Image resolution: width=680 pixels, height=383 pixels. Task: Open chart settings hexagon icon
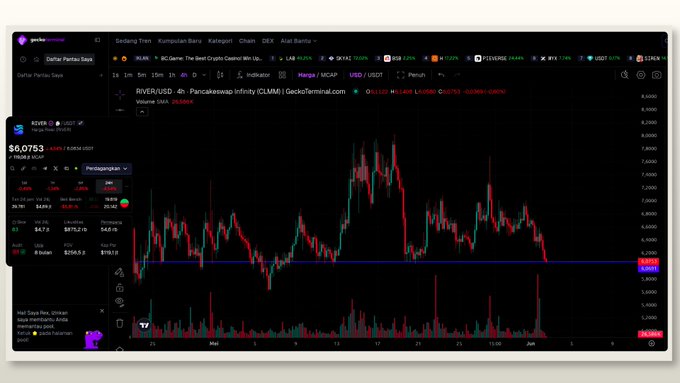coord(641,75)
